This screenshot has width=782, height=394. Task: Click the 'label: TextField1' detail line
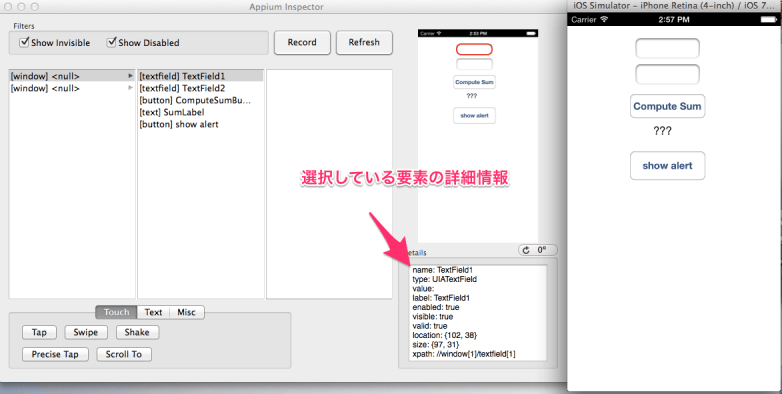441,298
